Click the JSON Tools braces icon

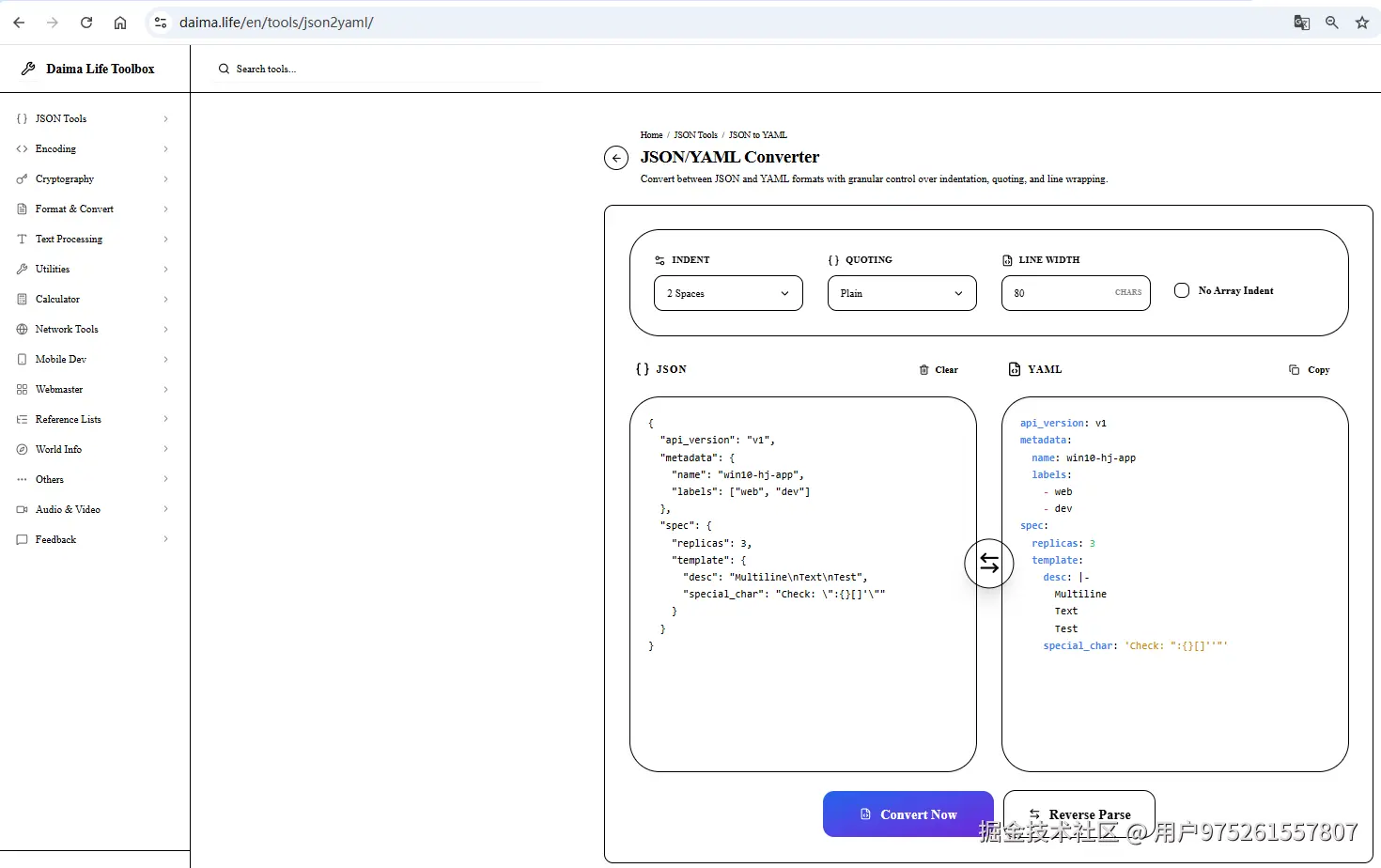22,118
